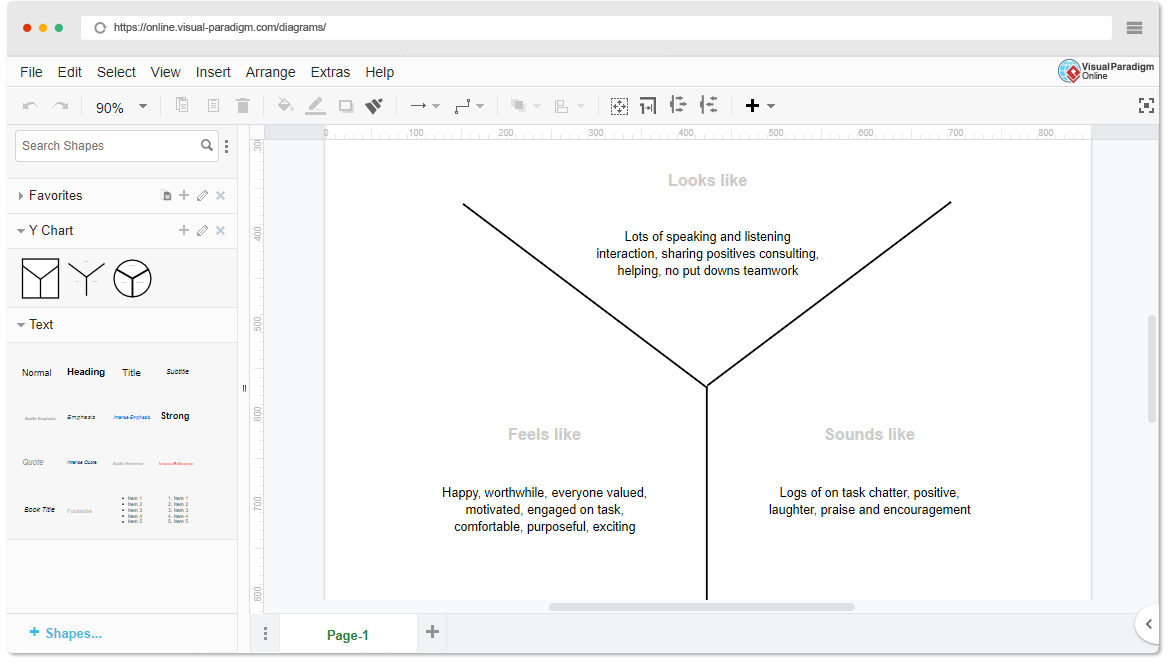Click the waypoint connector style icon
Screen dimensions: 1170x665
[463, 106]
